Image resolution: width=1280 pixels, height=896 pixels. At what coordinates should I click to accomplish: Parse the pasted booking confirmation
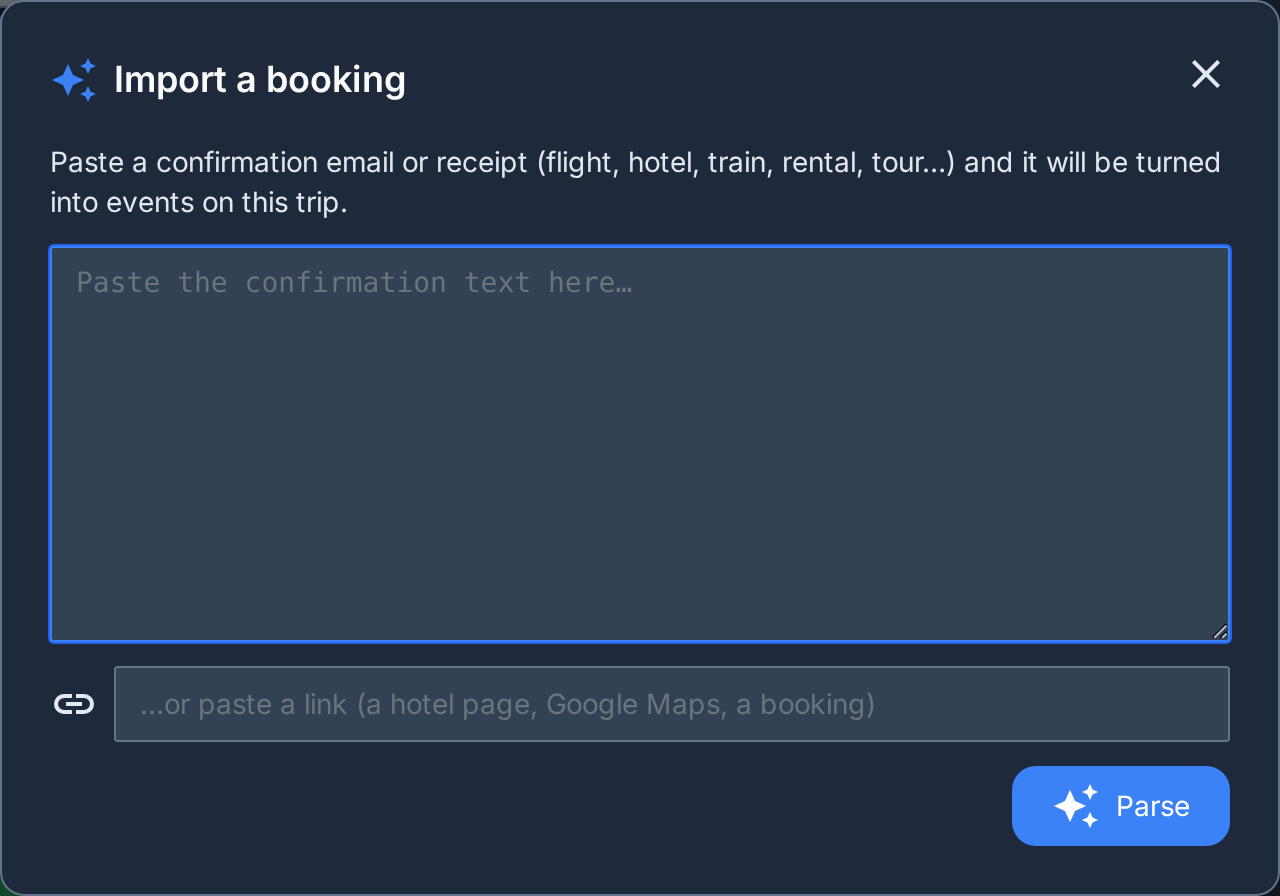pyautogui.click(x=1121, y=806)
